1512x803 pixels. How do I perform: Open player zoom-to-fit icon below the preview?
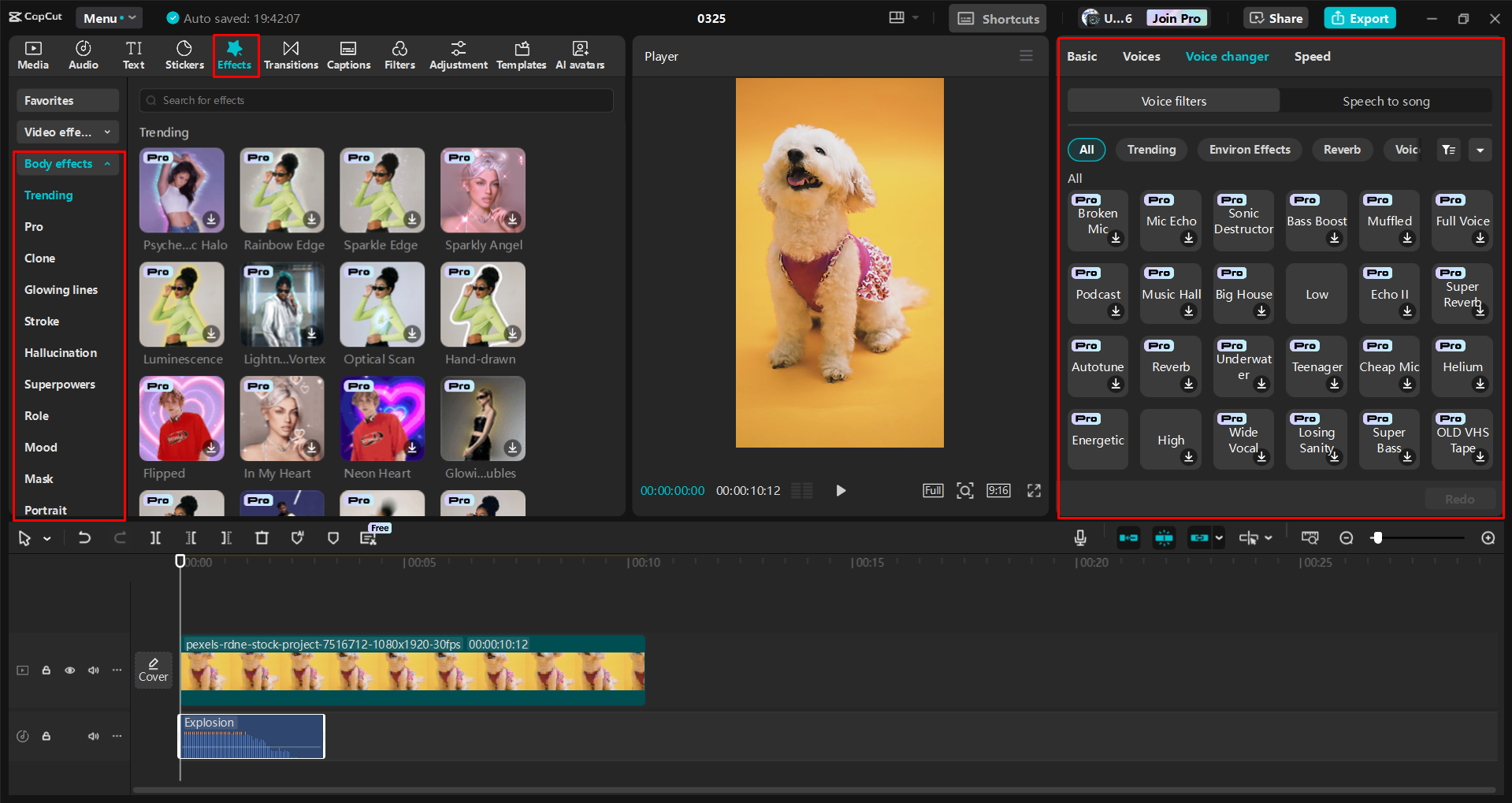click(x=965, y=490)
